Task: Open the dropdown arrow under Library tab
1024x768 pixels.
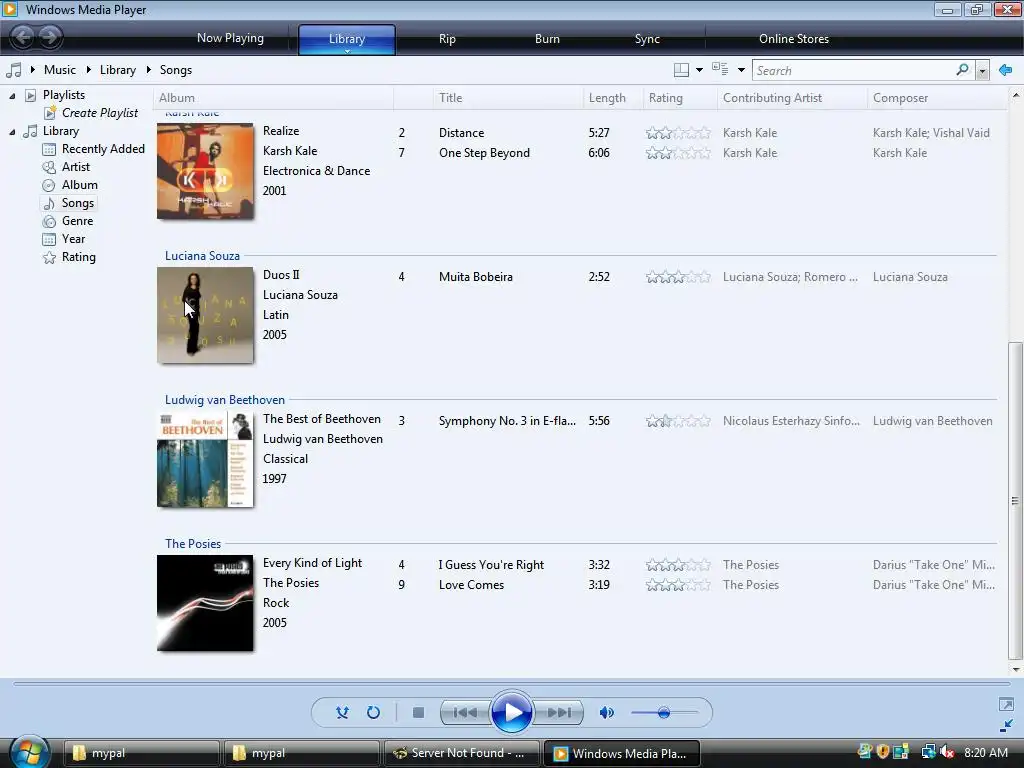Action: coord(347,51)
